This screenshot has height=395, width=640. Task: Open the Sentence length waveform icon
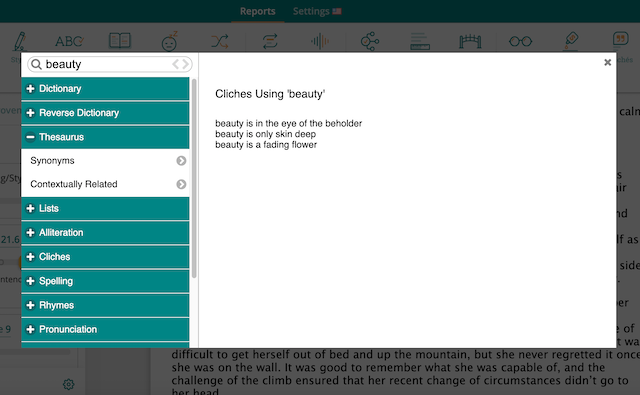click(x=320, y=41)
